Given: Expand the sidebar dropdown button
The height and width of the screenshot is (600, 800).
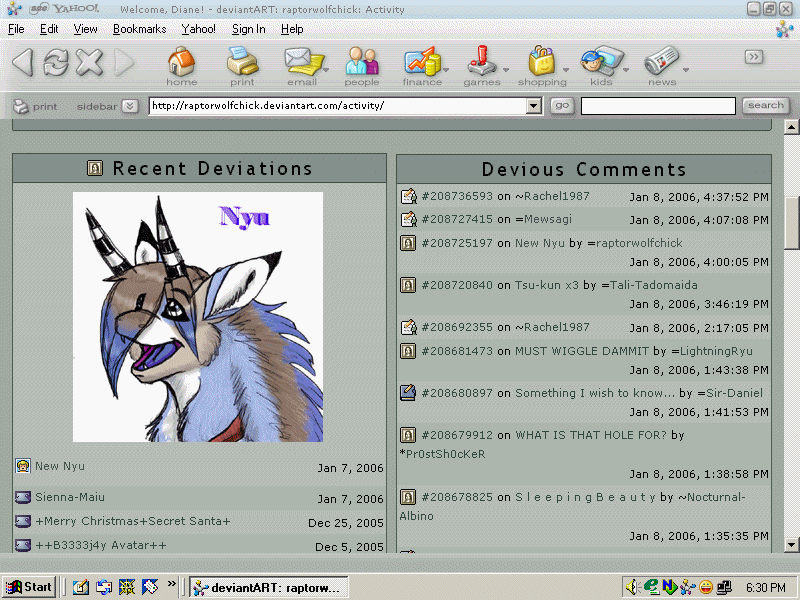Looking at the screenshot, I should pos(130,106).
